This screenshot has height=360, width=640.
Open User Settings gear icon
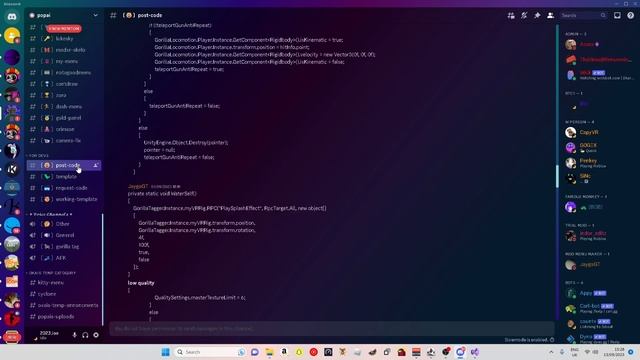96,335
